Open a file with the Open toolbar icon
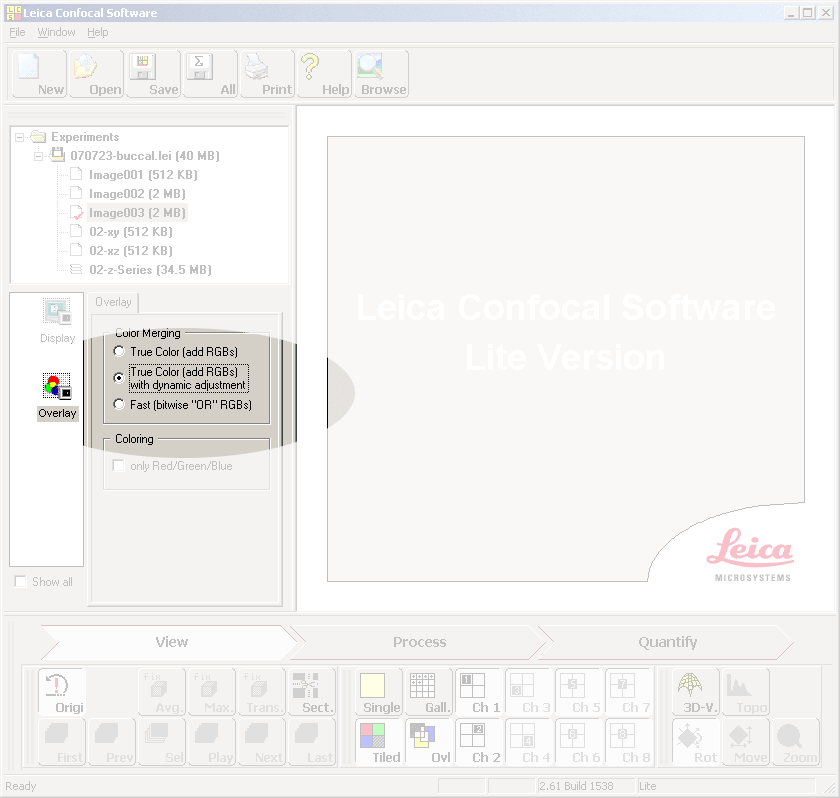This screenshot has width=840, height=798. pos(96,74)
